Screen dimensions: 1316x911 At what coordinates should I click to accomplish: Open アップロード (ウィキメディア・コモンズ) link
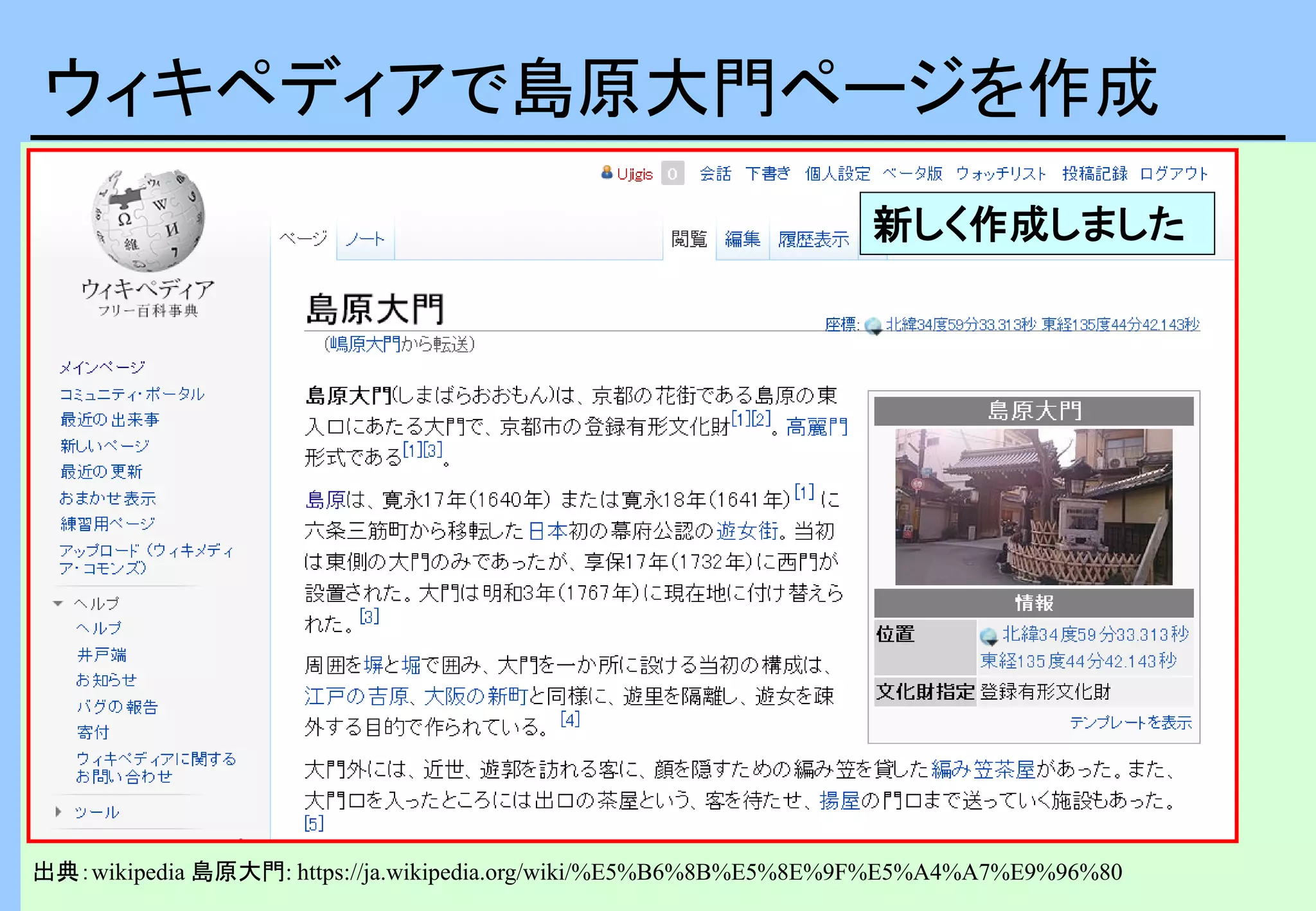coord(147,559)
